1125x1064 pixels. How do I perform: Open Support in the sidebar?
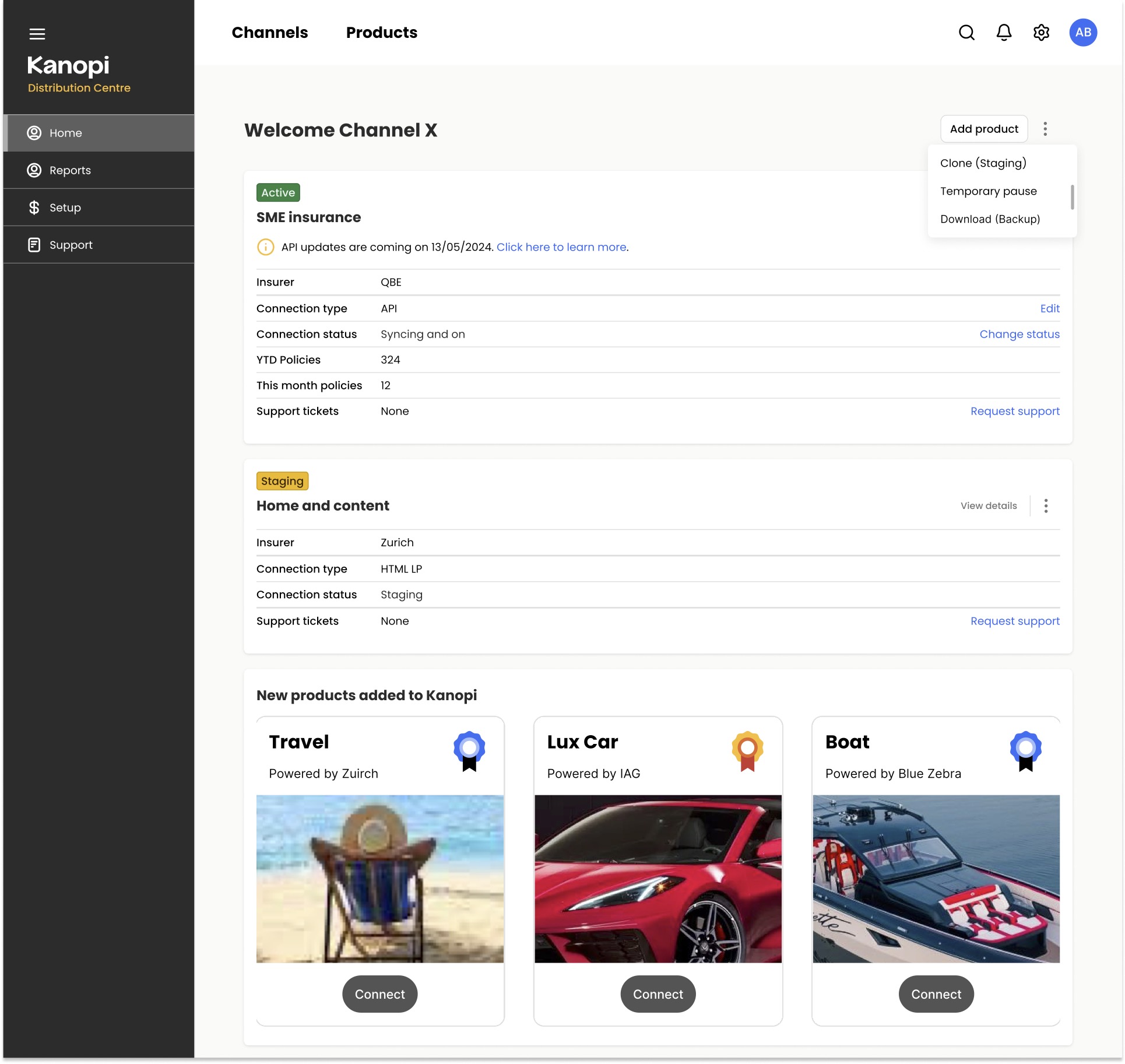[99, 245]
